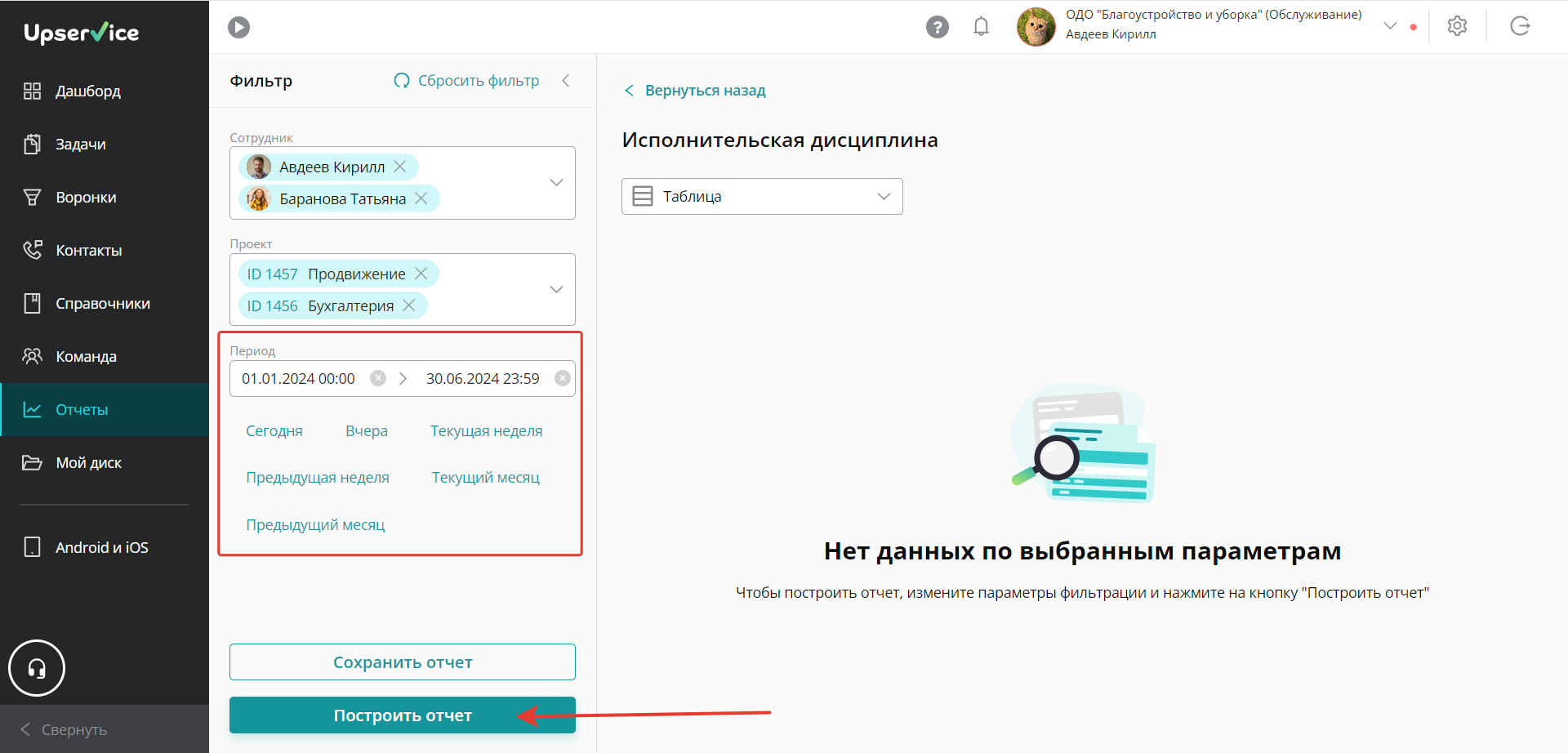This screenshot has height=753, width=1568.
Task: Click the Сохранить отчет button
Action: click(403, 662)
